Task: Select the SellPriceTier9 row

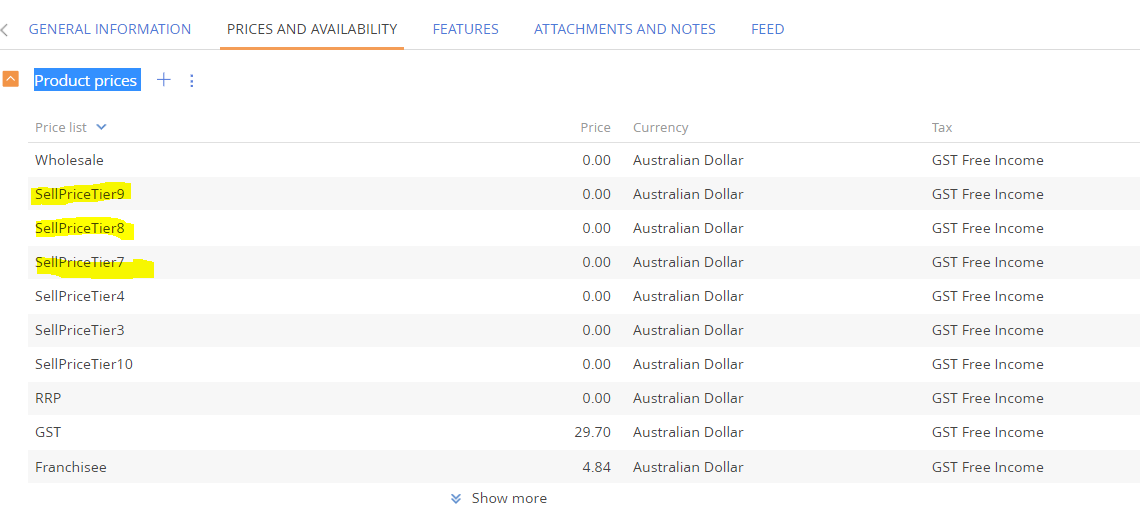Action: pyautogui.click(x=584, y=194)
